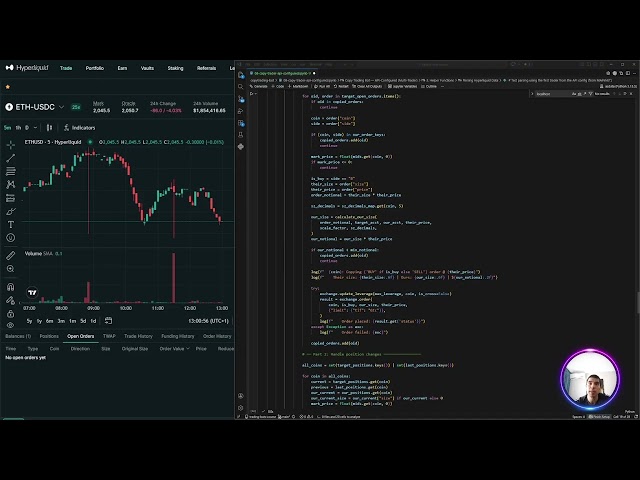640x480 pixels.
Task: Select the ruler measure tool
Action: click(x=11, y=256)
